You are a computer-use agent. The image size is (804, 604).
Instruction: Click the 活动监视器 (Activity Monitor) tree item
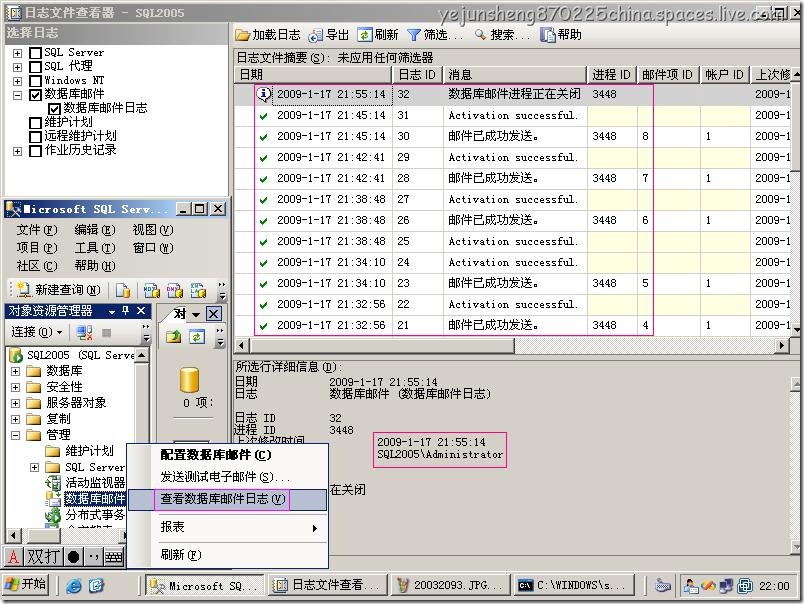[85, 482]
